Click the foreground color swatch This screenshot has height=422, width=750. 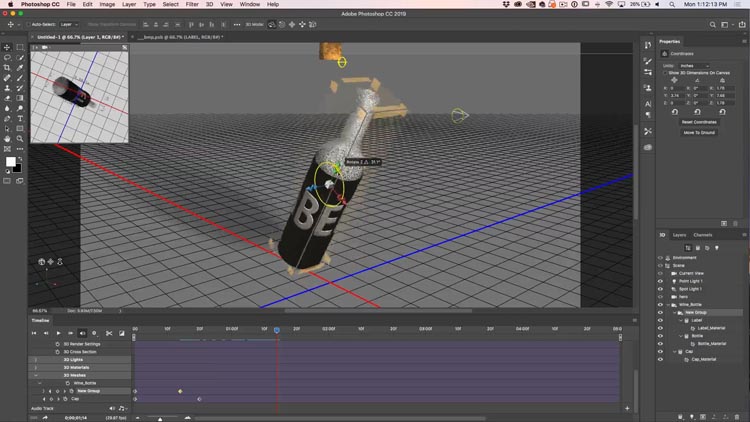[10, 161]
